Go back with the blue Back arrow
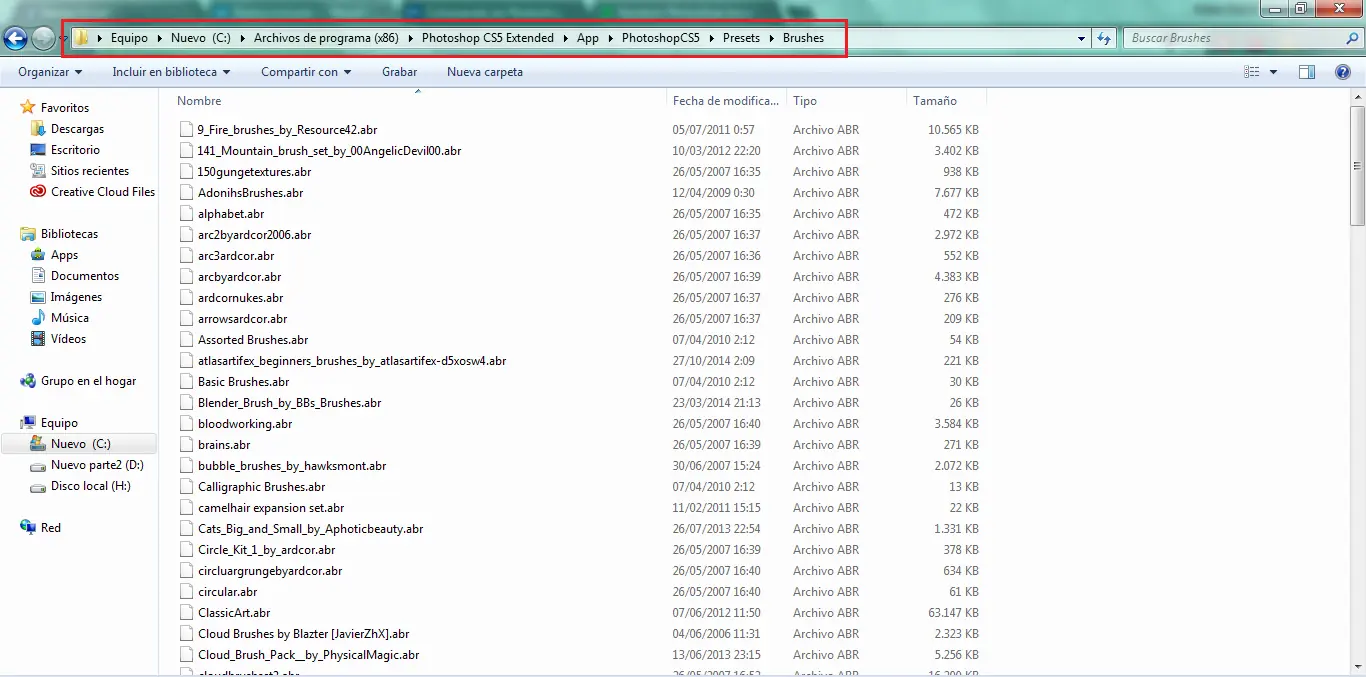 pyautogui.click(x=15, y=38)
